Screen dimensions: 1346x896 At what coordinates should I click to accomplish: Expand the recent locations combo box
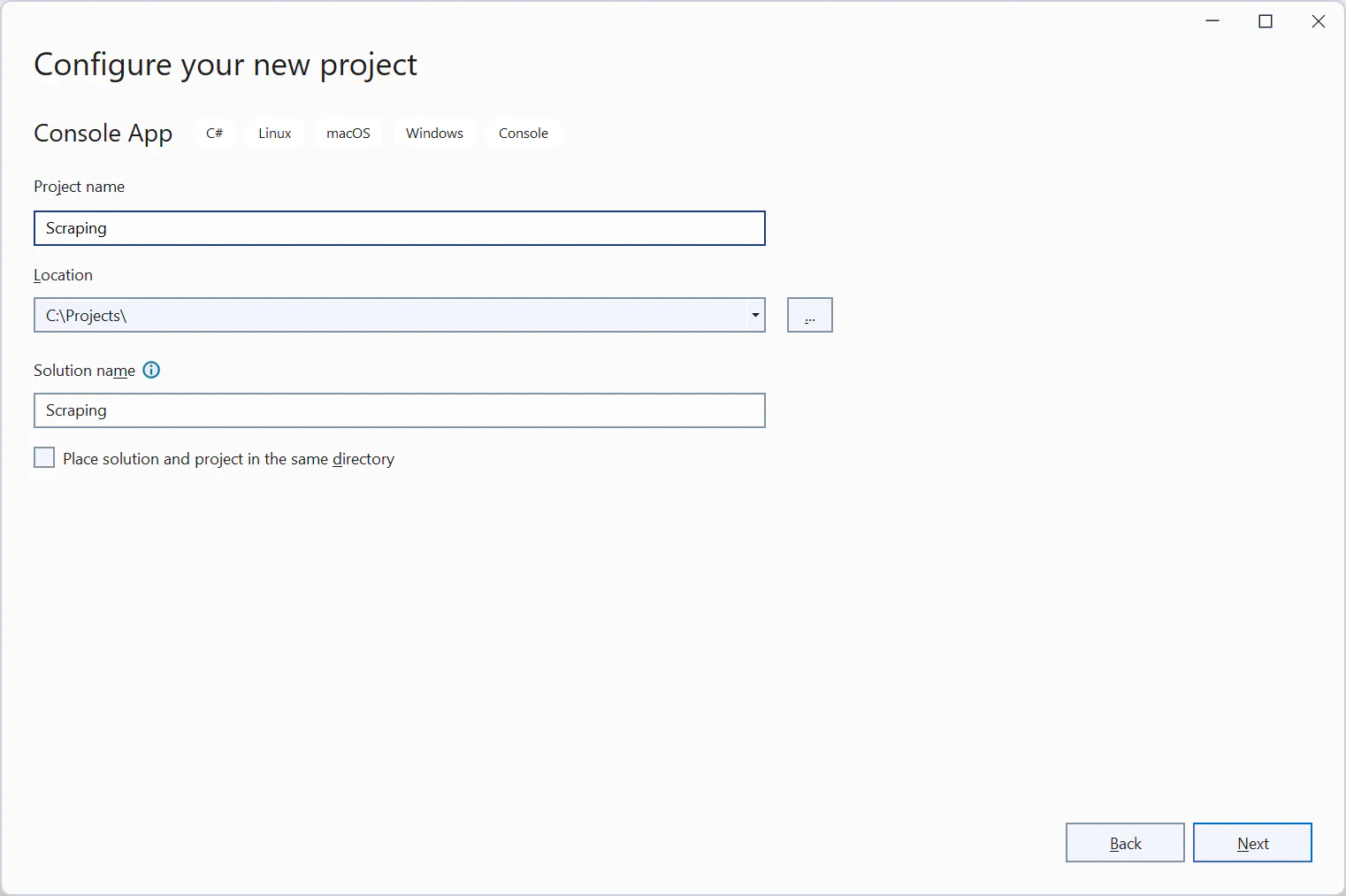[755, 315]
